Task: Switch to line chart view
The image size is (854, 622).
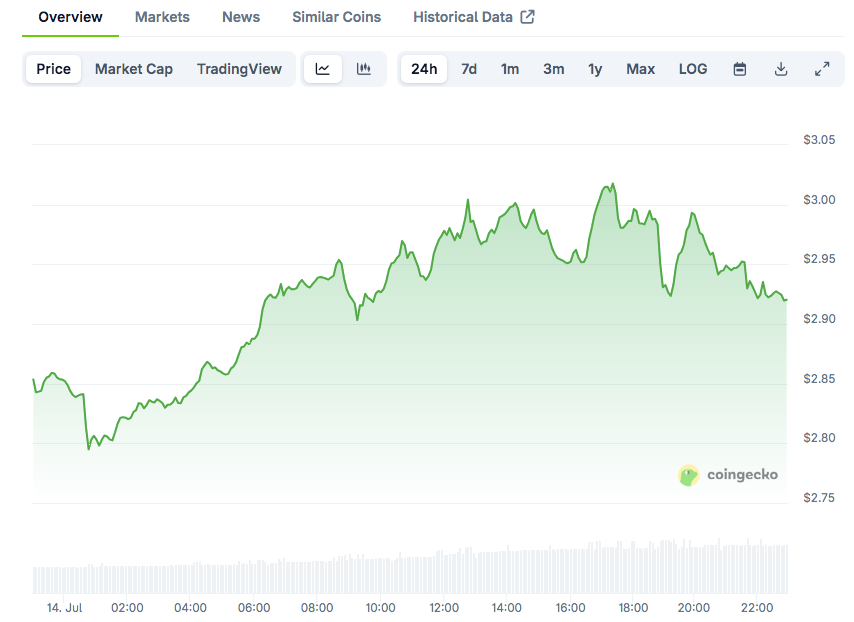Action: click(322, 69)
